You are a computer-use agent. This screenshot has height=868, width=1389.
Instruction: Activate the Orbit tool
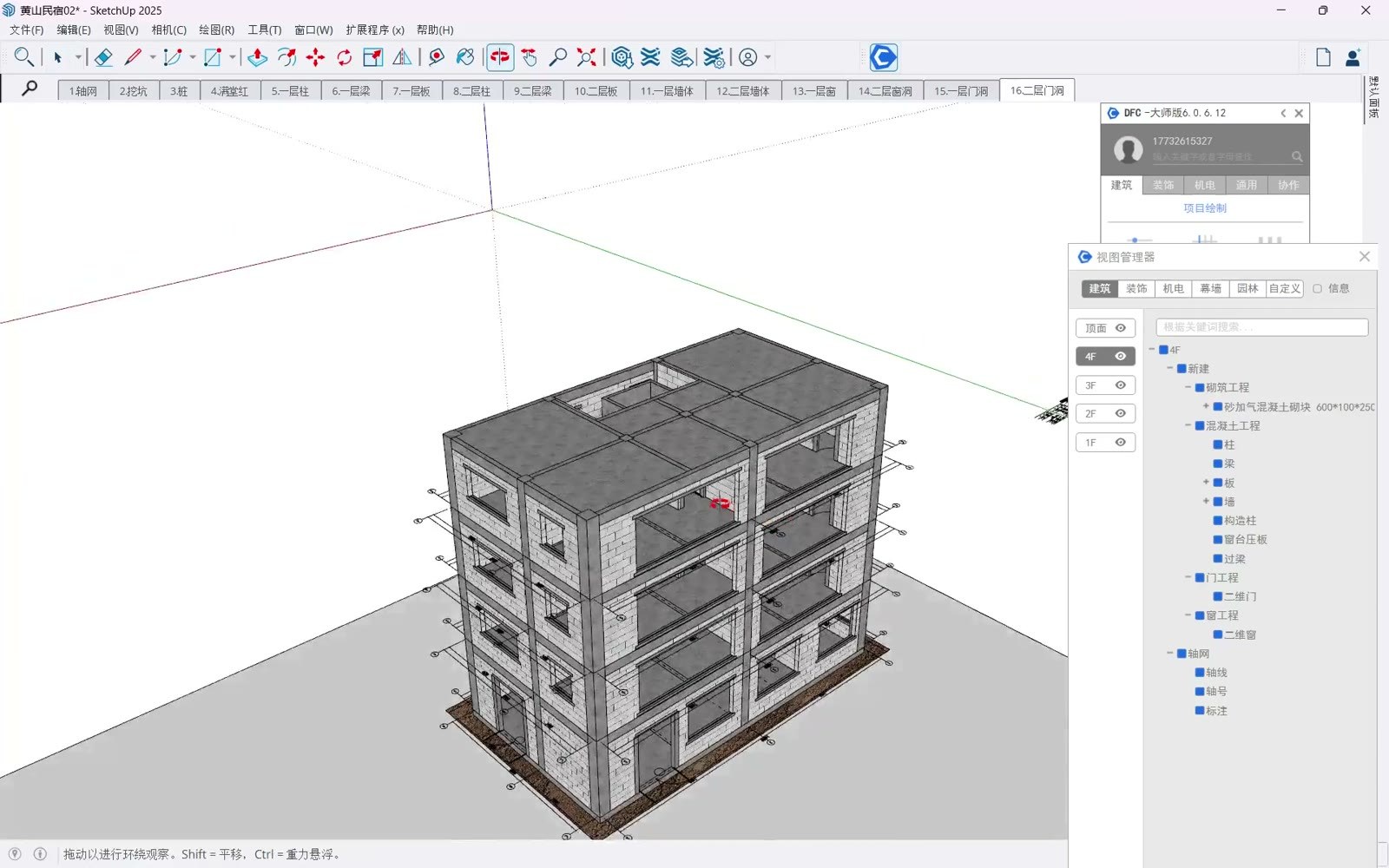500,57
